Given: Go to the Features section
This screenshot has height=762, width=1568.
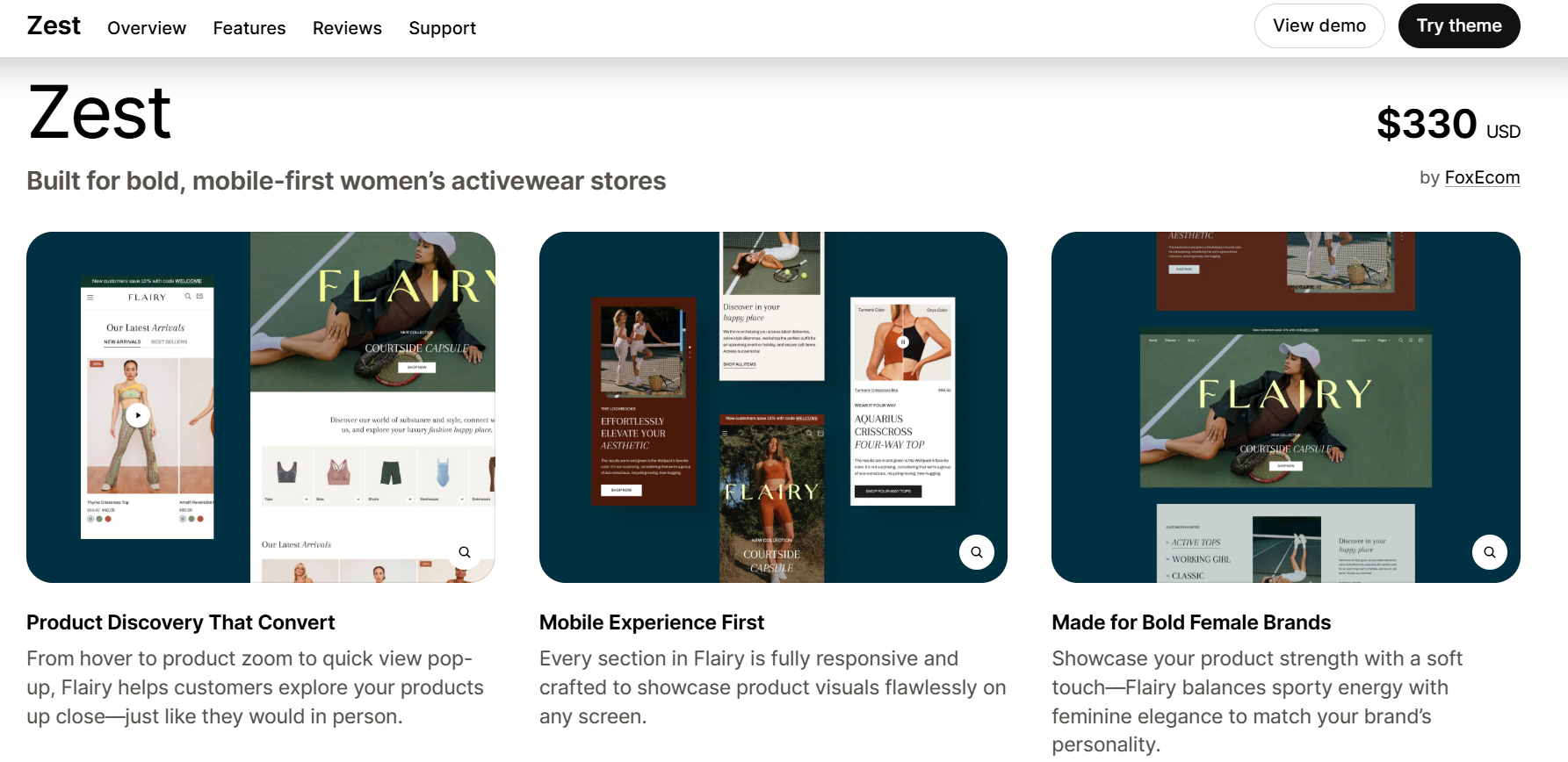Looking at the screenshot, I should (249, 28).
